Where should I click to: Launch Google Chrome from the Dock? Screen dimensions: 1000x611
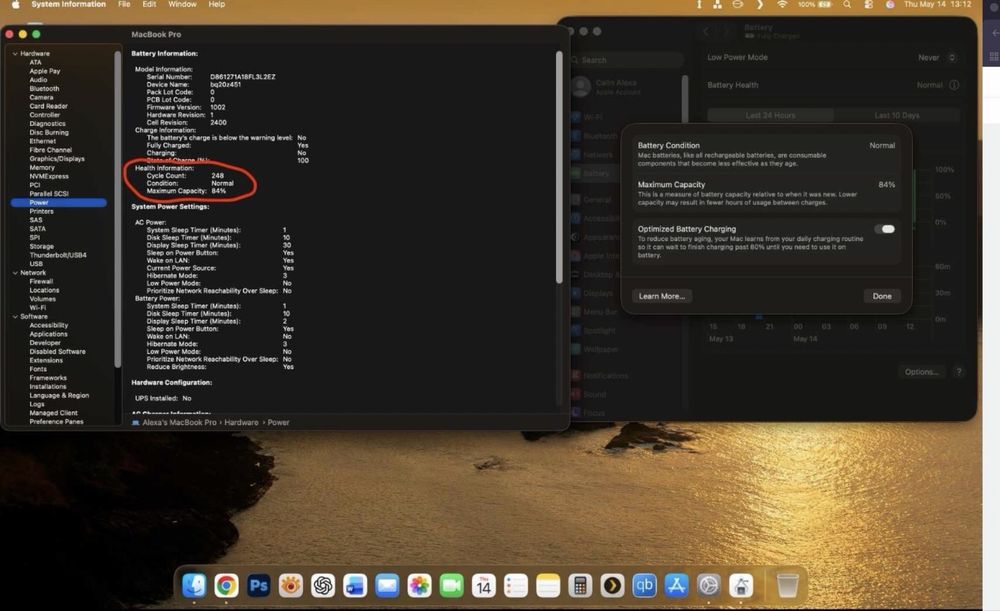click(226, 585)
